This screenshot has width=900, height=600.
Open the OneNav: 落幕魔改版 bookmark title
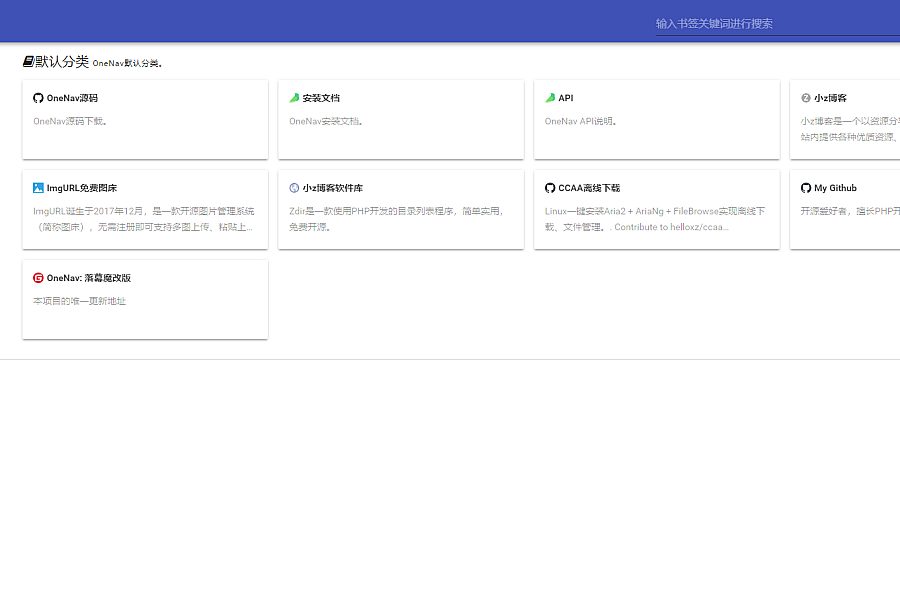(89, 278)
